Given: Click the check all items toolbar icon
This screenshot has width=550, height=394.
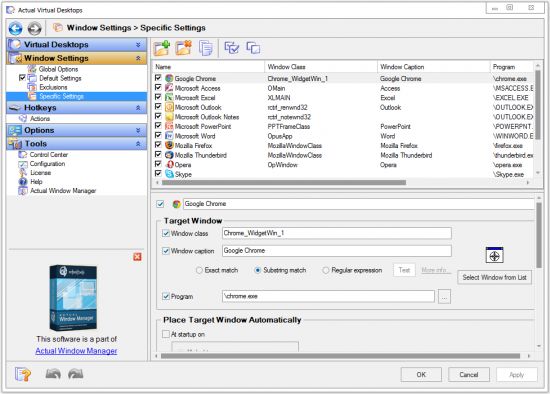Looking at the screenshot, I should 232,48.
